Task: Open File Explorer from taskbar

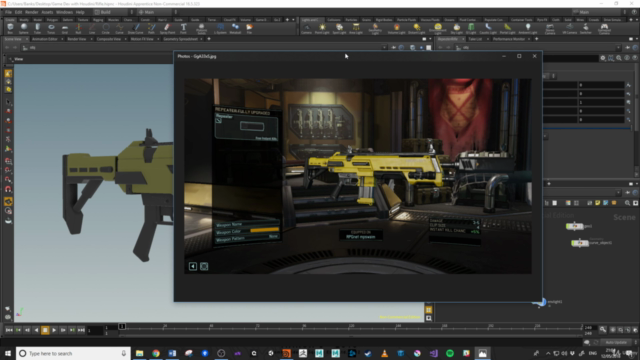Action: click(x=140, y=353)
